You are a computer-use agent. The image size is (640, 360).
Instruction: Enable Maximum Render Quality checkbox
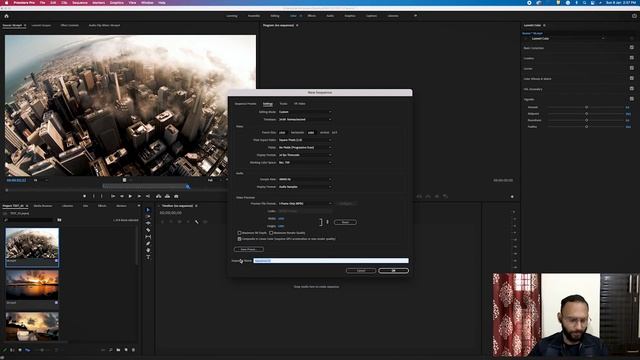coord(271,233)
